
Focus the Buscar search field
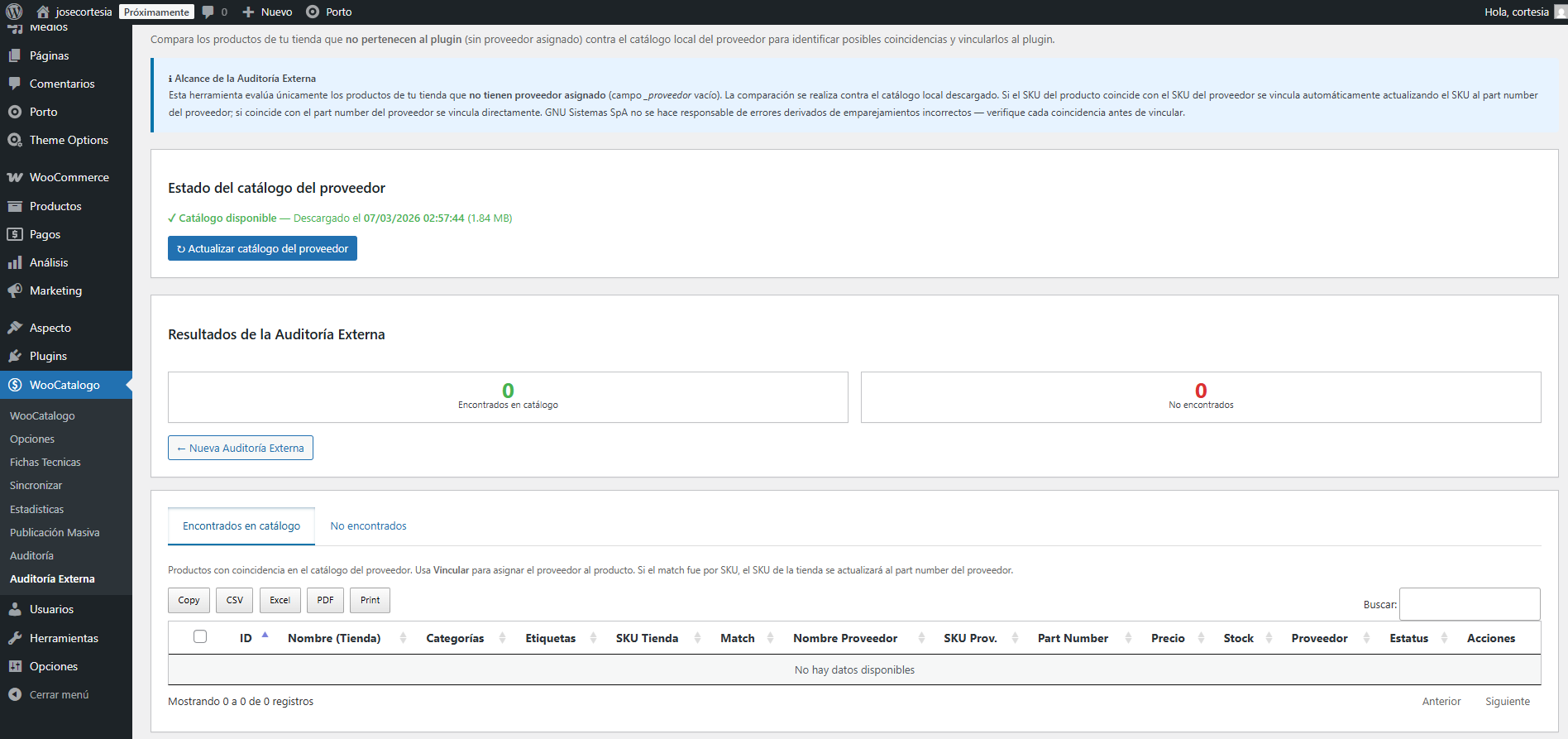click(1469, 604)
